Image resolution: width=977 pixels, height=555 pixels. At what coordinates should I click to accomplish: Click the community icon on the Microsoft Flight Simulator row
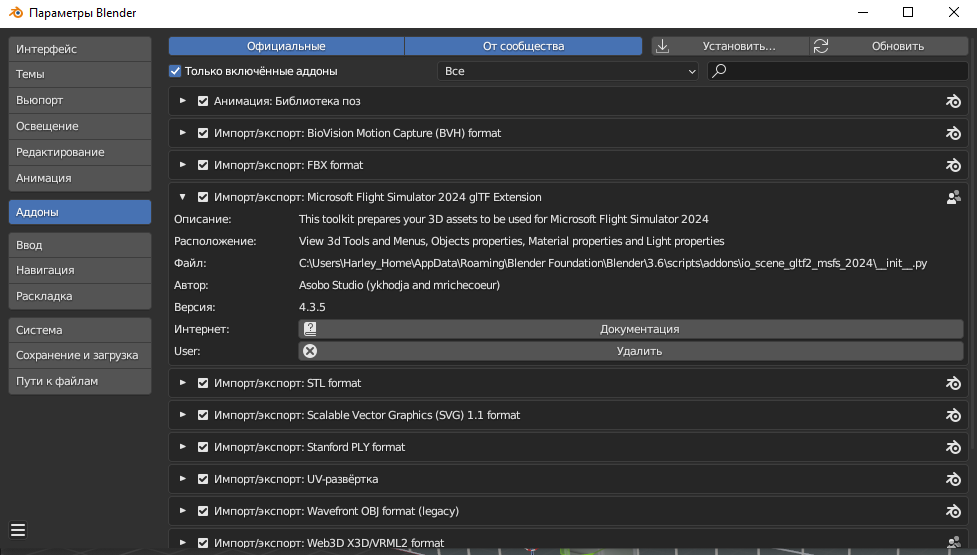pos(953,197)
